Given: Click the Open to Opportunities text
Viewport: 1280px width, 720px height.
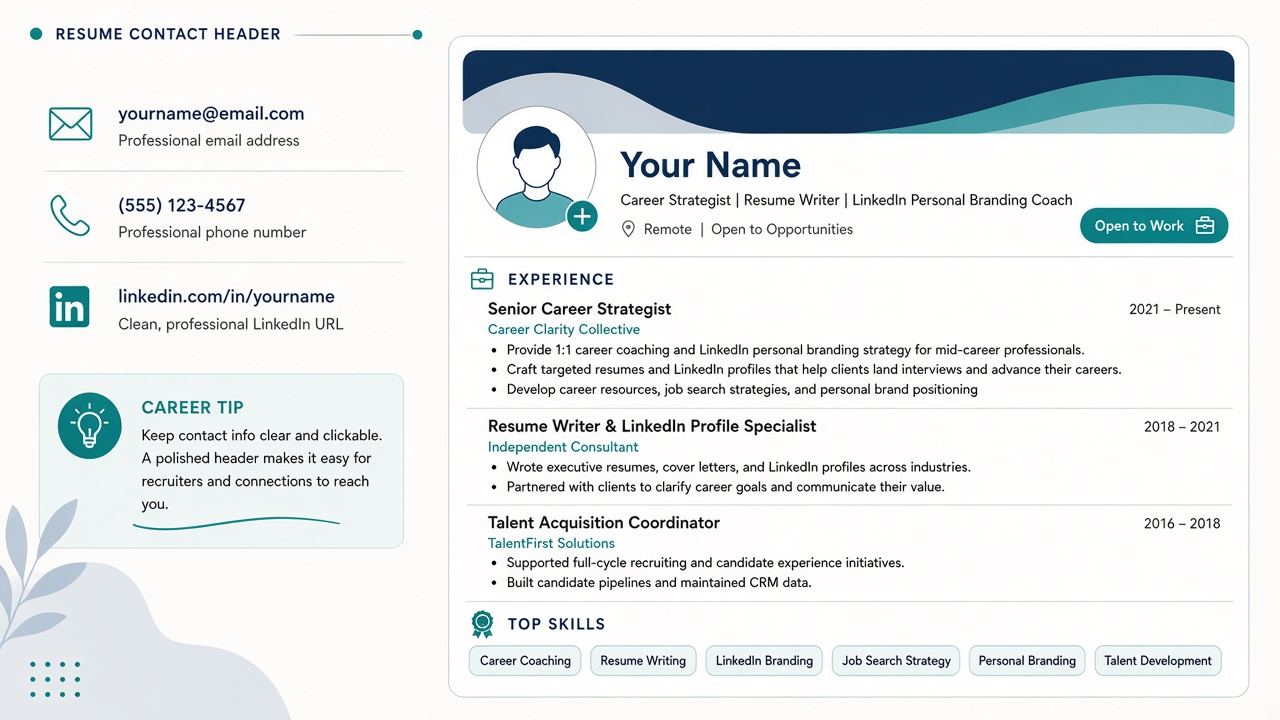Looking at the screenshot, I should pyautogui.click(x=782, y=230).
